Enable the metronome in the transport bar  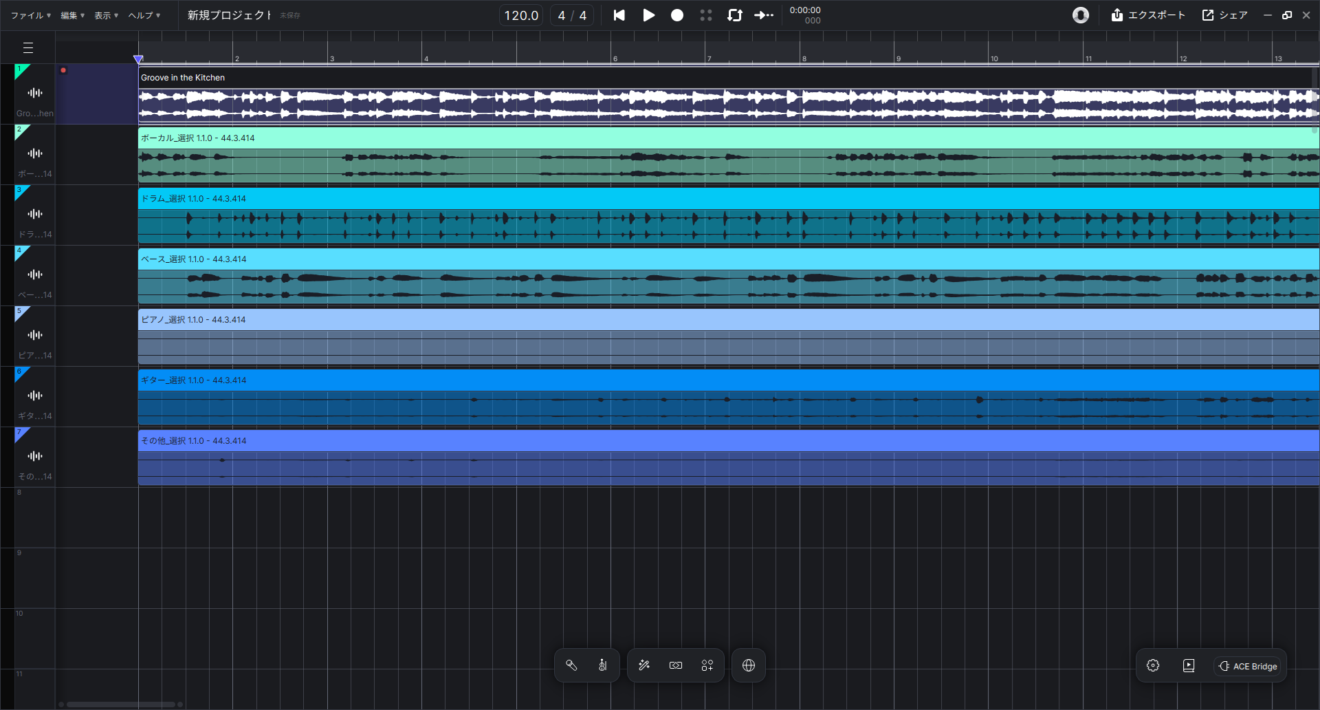click(x=706, y=15)
